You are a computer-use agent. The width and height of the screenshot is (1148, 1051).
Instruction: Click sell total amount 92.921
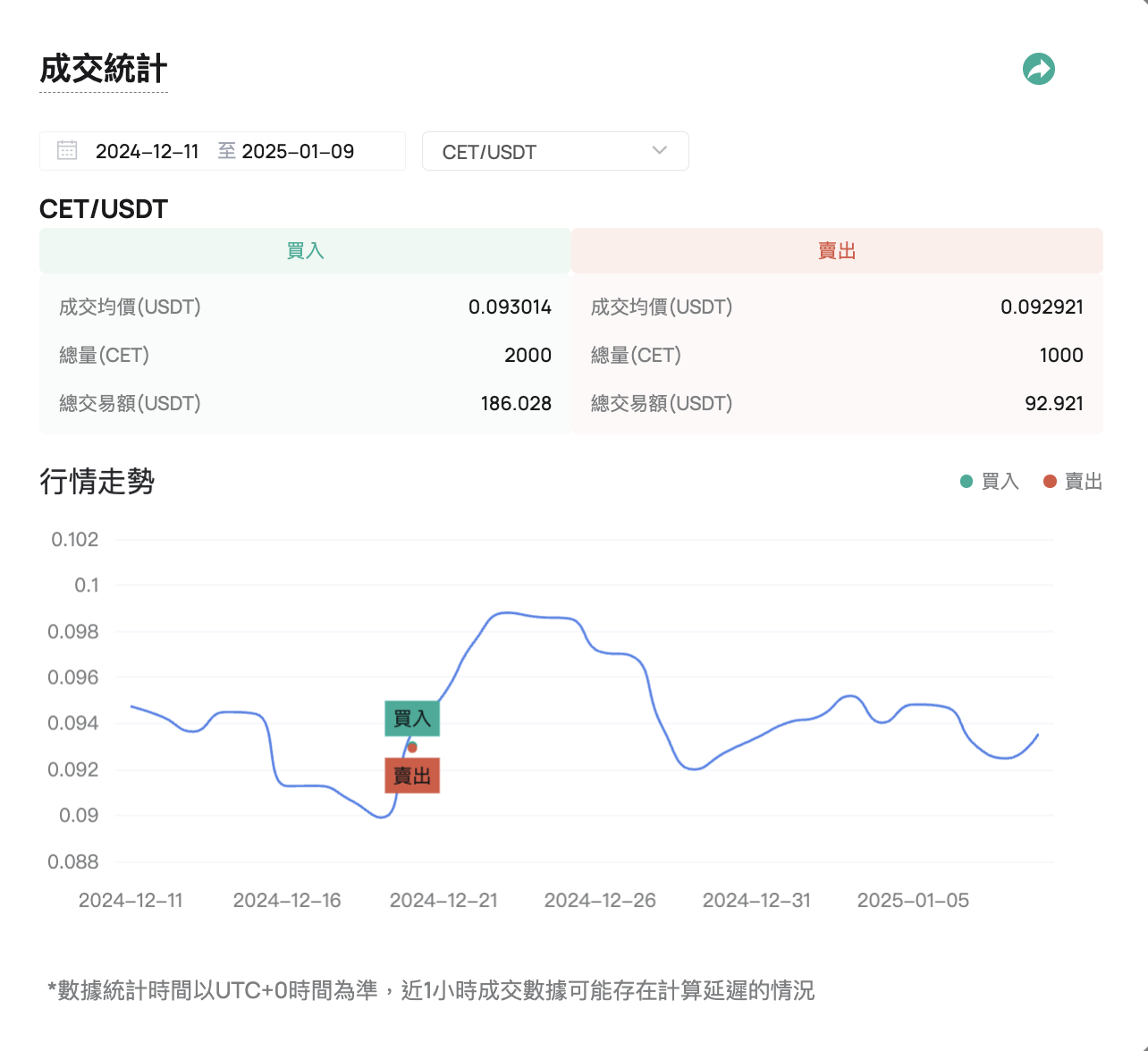[1054, 404]
